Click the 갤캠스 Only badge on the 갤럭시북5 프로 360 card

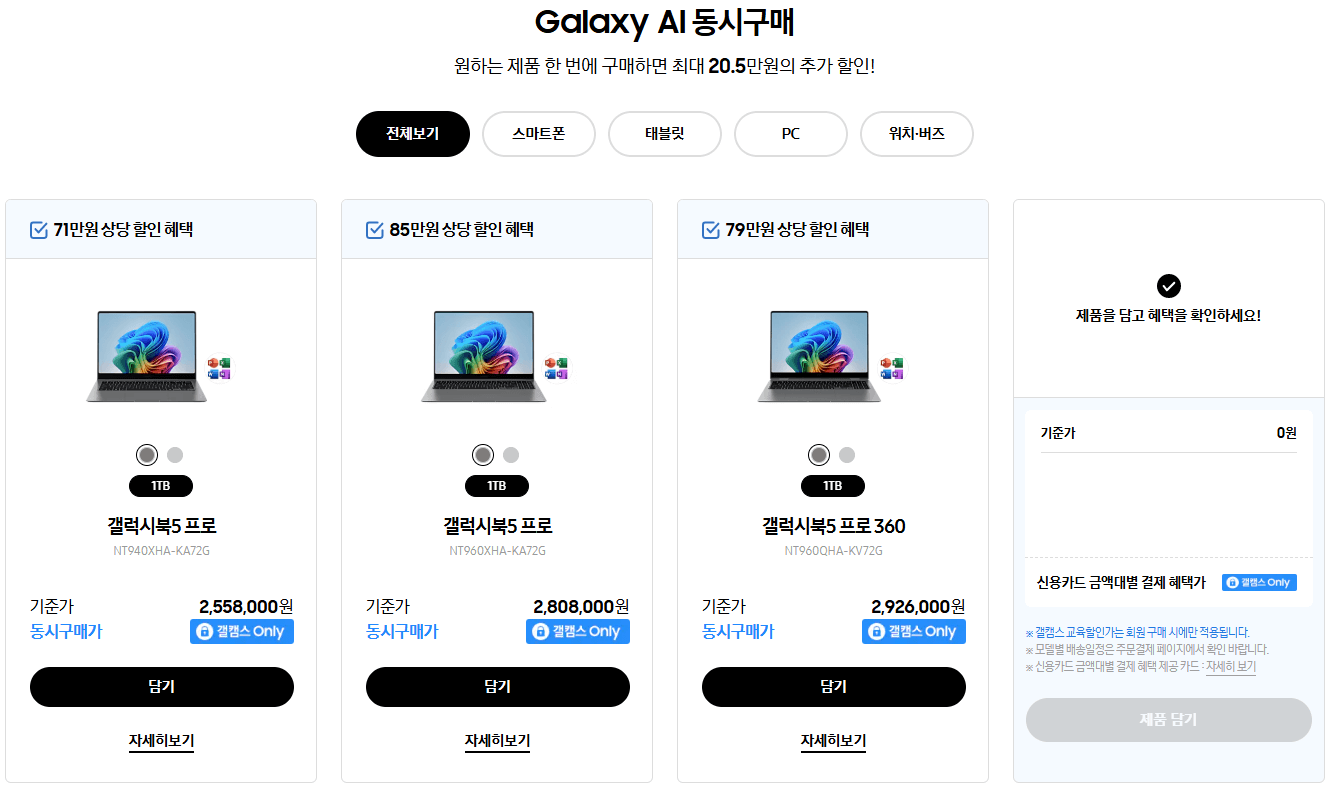click(913, 631)
